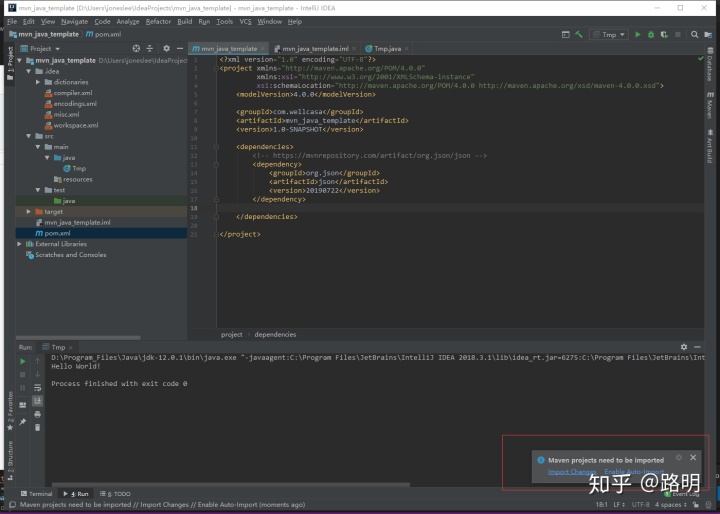
Task: Collapse the test folder
Action: coord(38,190)
